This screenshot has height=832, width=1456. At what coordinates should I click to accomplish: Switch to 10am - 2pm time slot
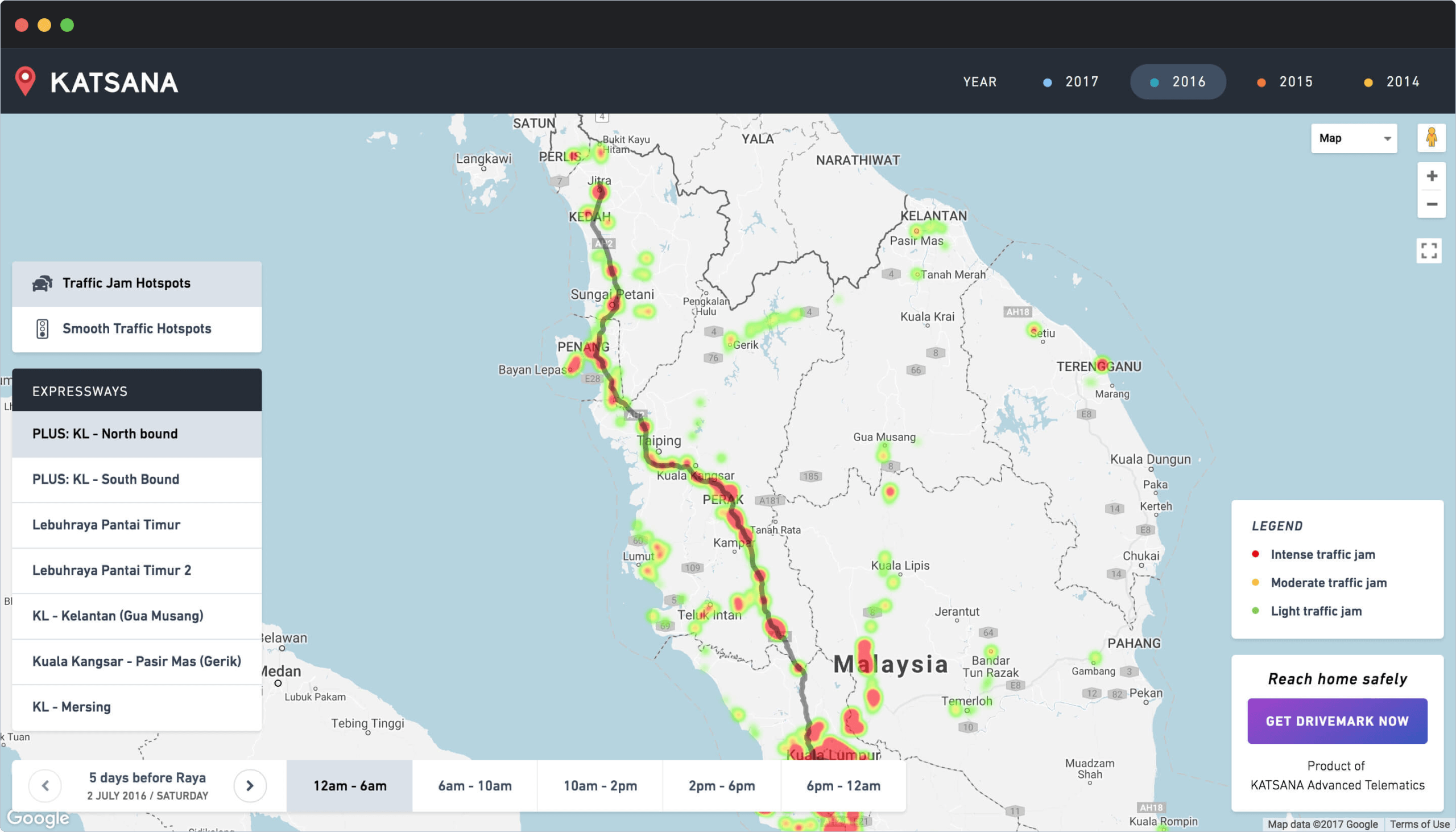(600, 786)
